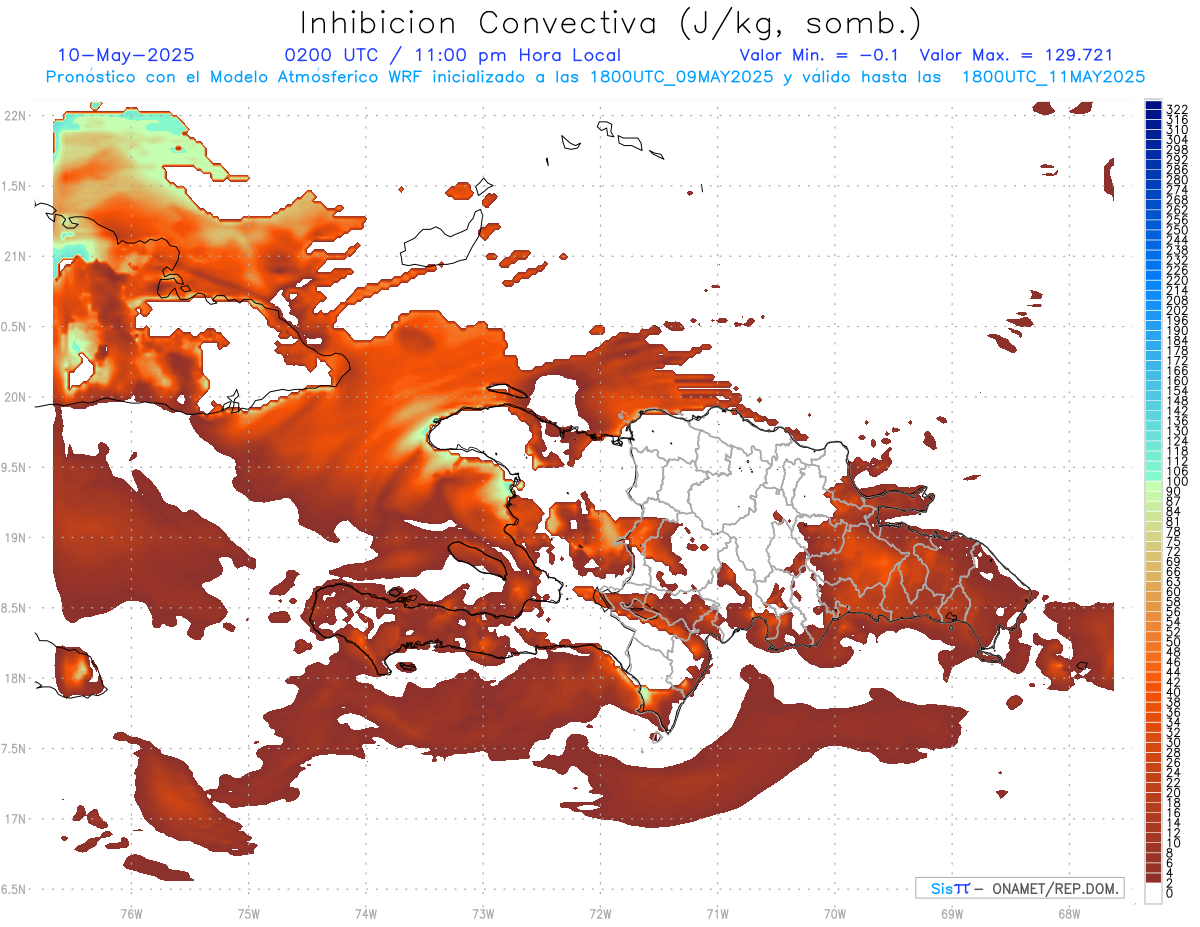Click the WRF model forecast description line
The width and height of the screenshot is (1200, 927).
point(595,76)
